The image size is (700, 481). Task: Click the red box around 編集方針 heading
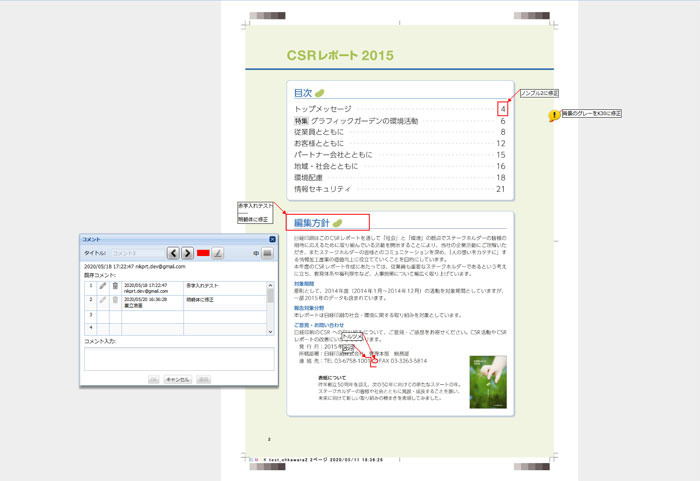[329, 222]
